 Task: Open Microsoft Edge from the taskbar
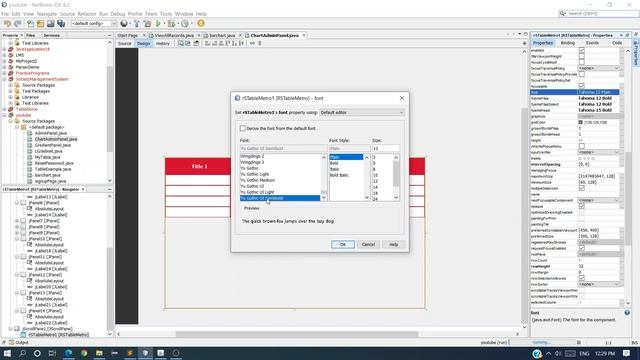click(x=69, y=353)
